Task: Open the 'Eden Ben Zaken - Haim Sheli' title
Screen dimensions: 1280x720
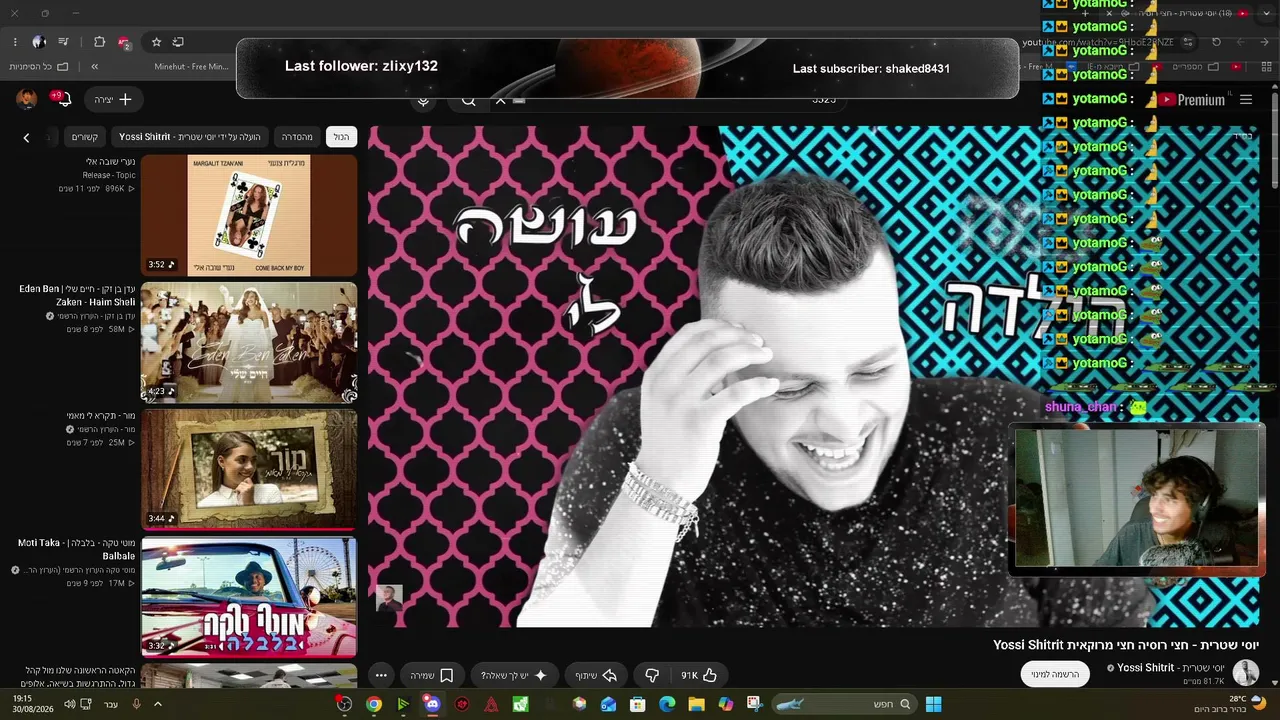Action: coord(77,295)
